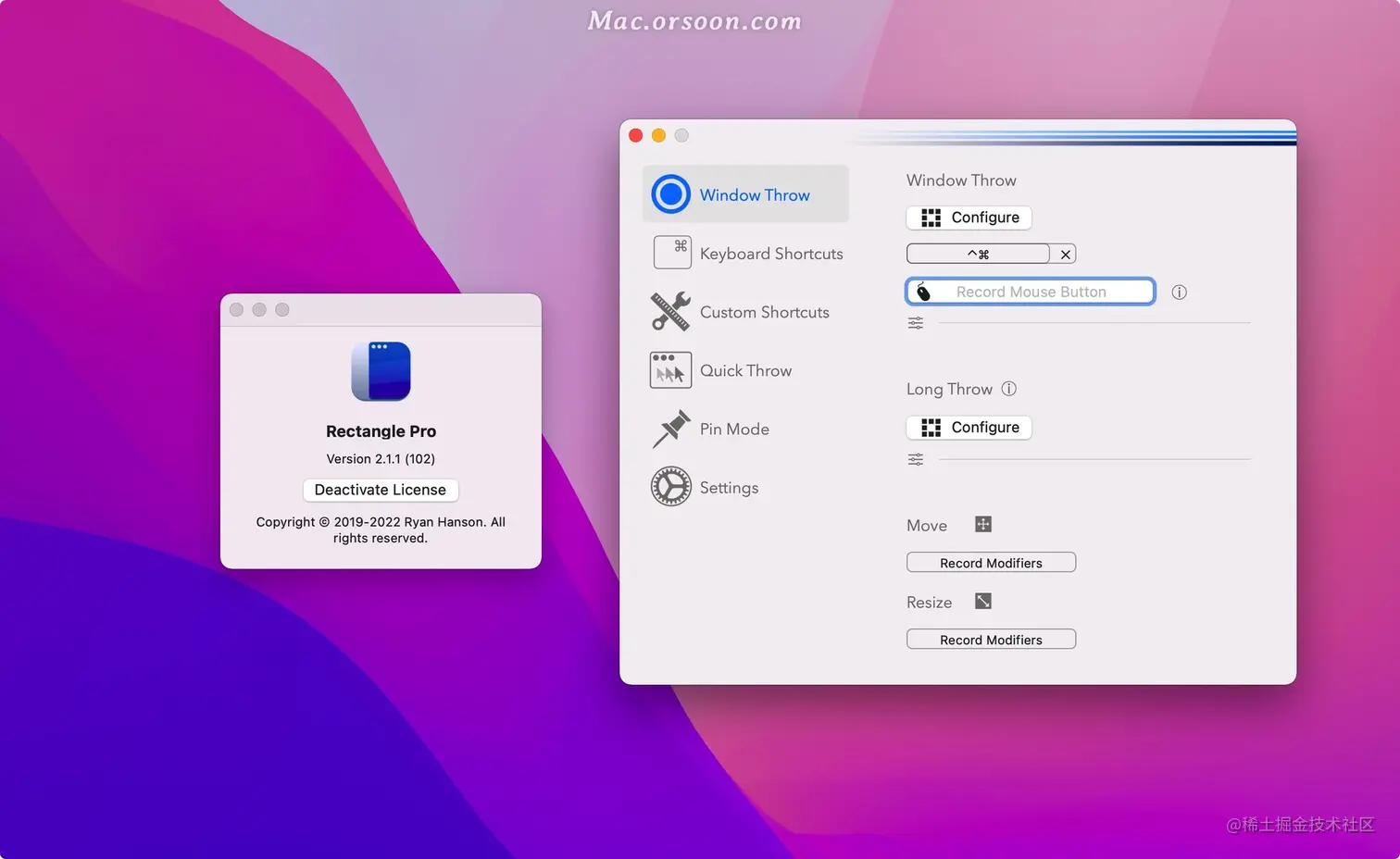Open the Custom Shortcuts section

point(745,312)
